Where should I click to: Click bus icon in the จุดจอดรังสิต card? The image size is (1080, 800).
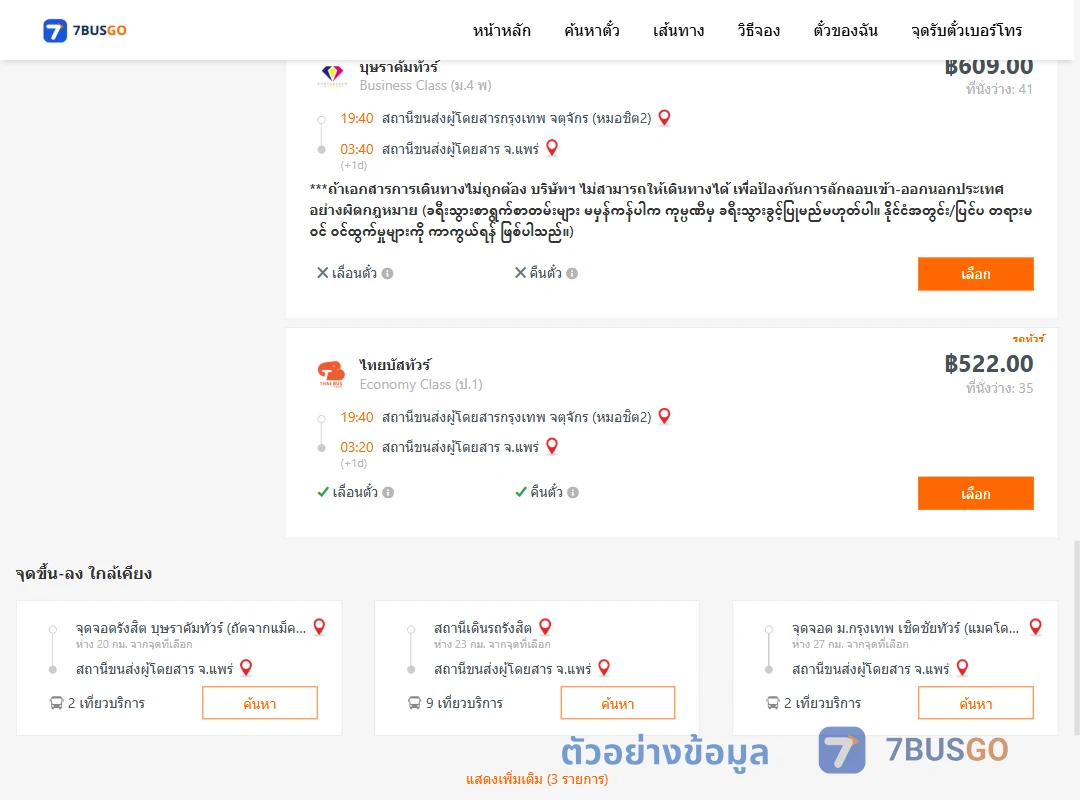pos(56,703)
